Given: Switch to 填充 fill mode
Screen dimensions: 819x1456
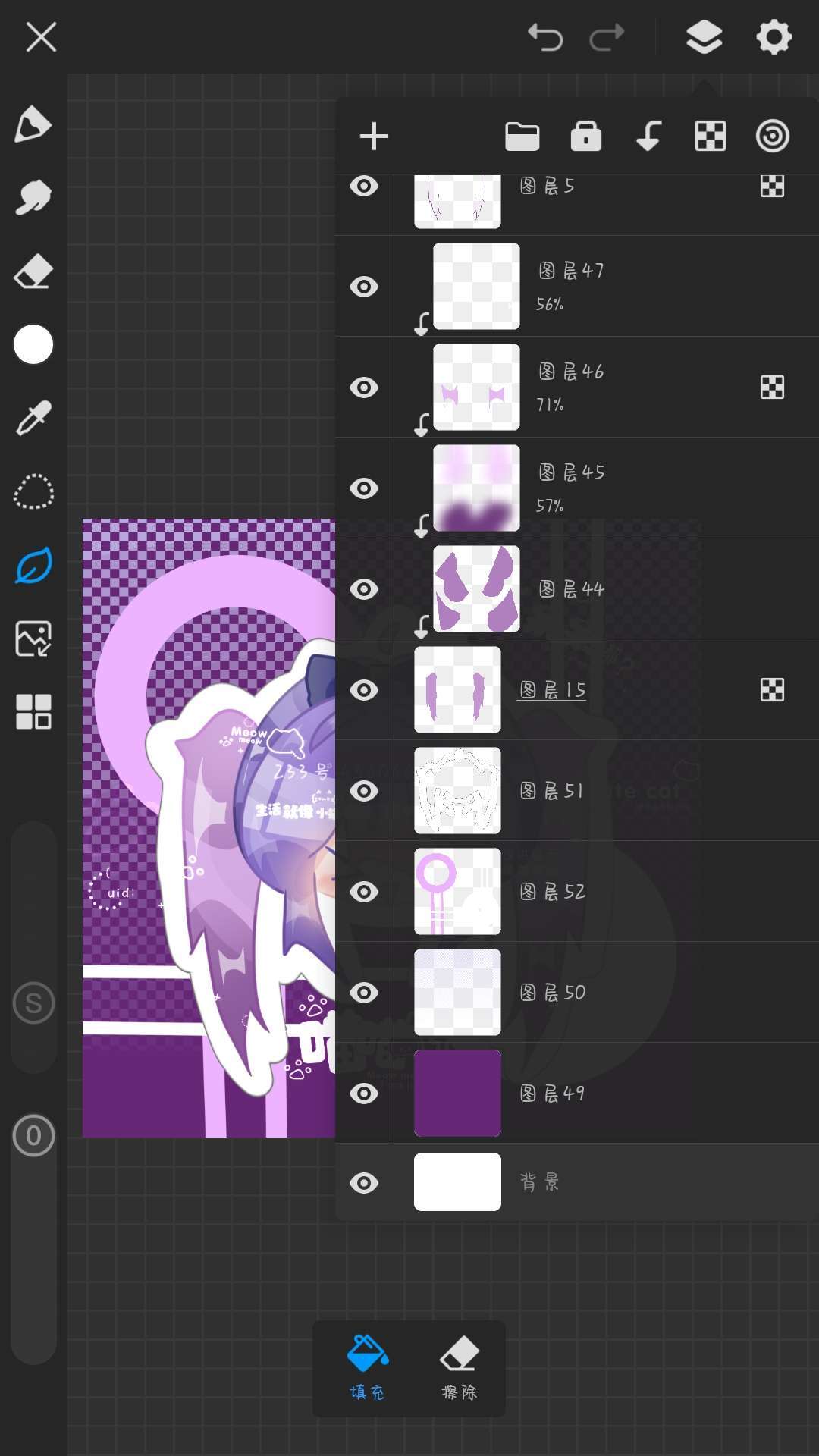Looking at the screenshot, I should pyautogui.click(x=368, y=1368).
